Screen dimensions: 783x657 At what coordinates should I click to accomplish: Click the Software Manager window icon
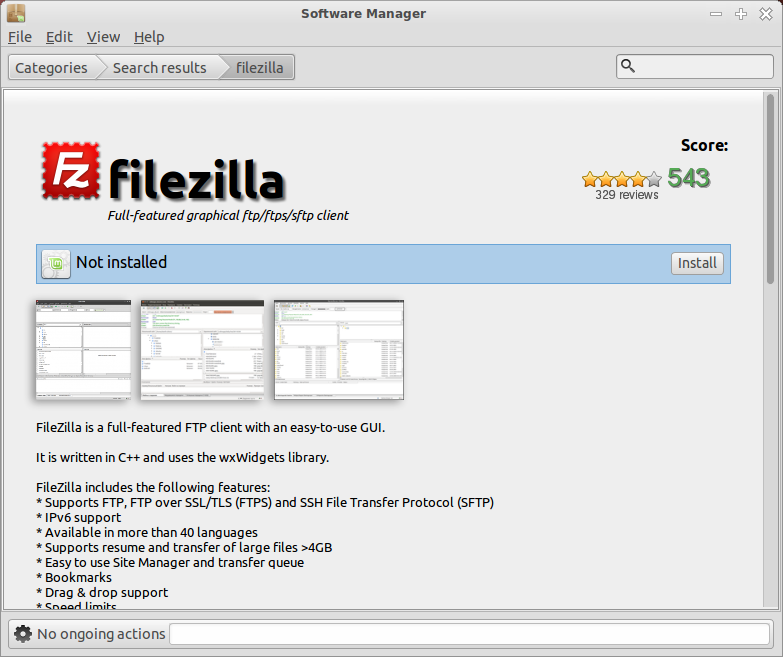[16, 13]
